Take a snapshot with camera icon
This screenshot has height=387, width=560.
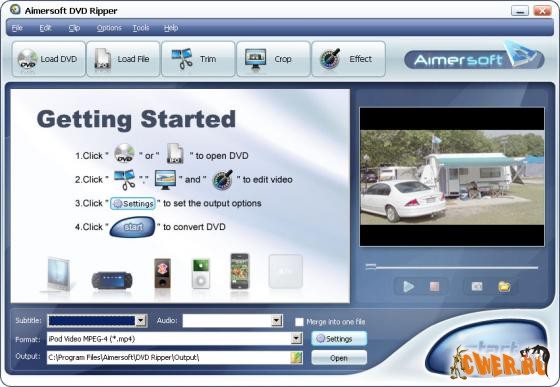[x=477, y=286]
